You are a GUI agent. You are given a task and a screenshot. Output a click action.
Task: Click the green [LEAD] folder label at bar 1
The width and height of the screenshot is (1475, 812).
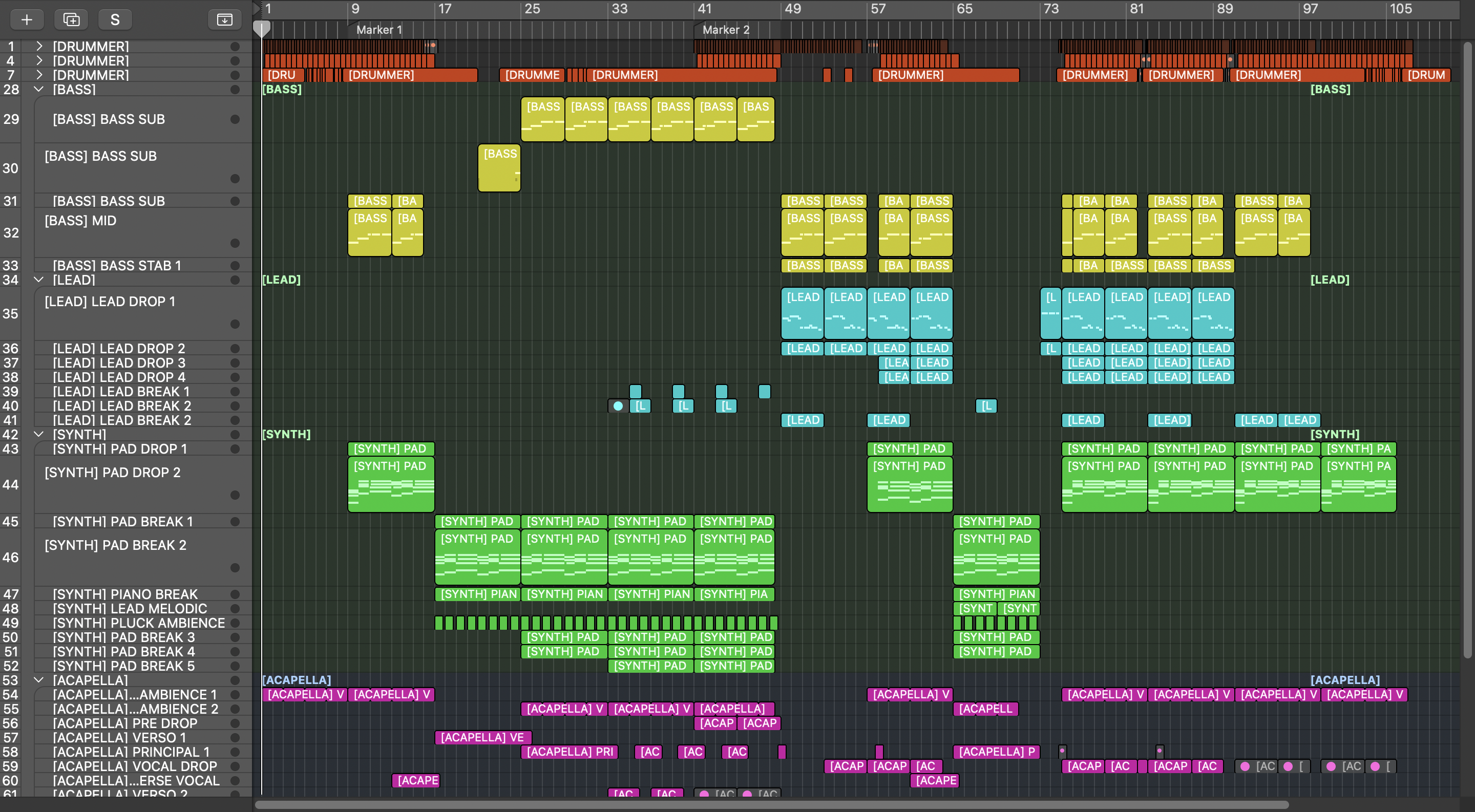tap(281, 279)
